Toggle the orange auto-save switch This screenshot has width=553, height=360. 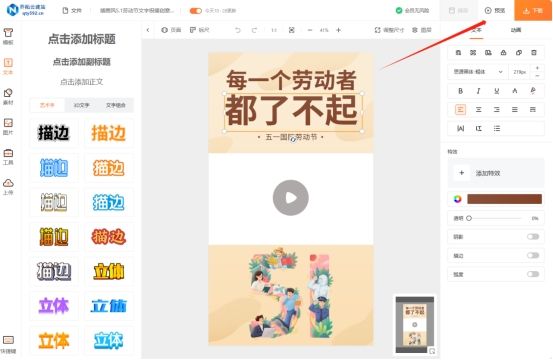[196, 11]
